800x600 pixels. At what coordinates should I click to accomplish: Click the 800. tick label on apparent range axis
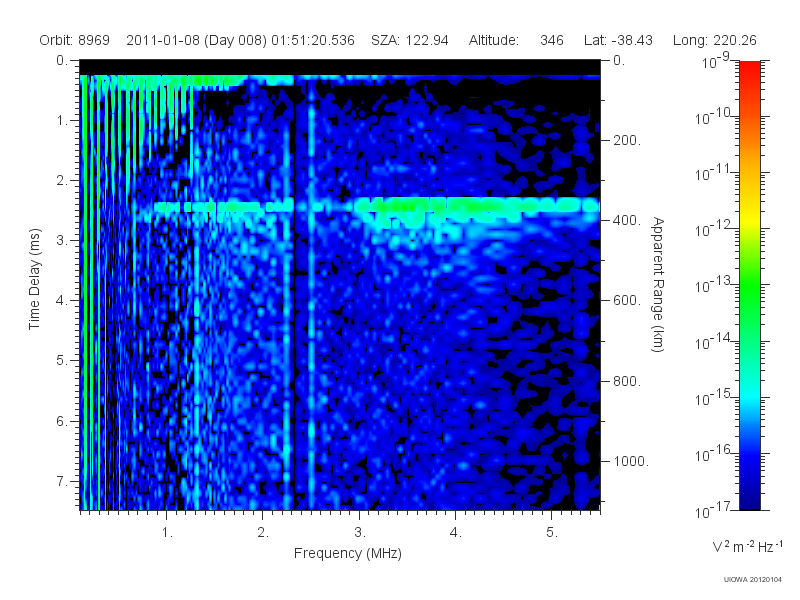627,381
